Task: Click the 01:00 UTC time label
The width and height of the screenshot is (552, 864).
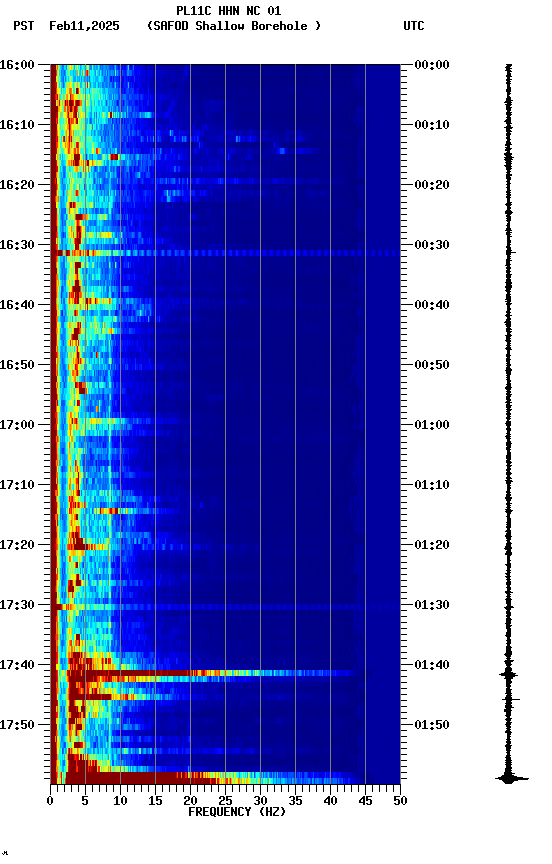Action: coord(432,425)
